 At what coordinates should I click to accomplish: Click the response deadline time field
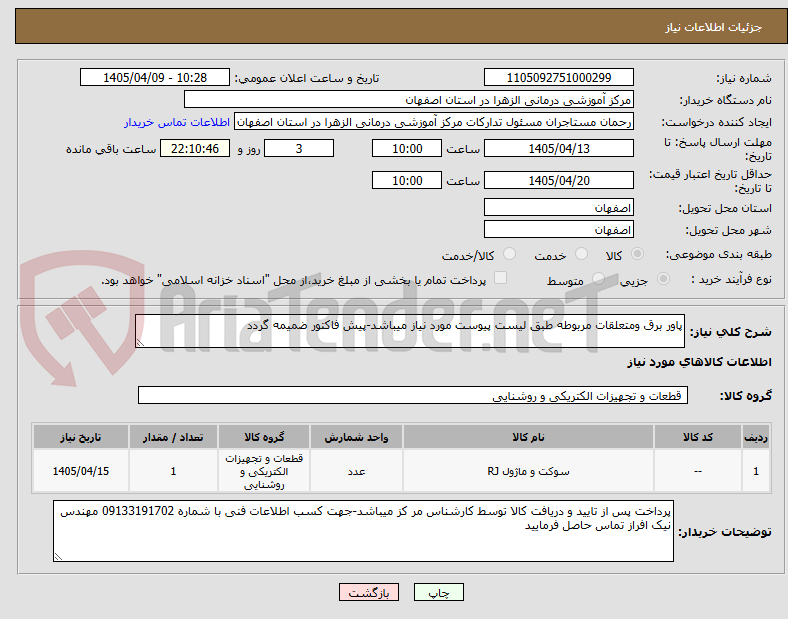[x=407, y=148]
